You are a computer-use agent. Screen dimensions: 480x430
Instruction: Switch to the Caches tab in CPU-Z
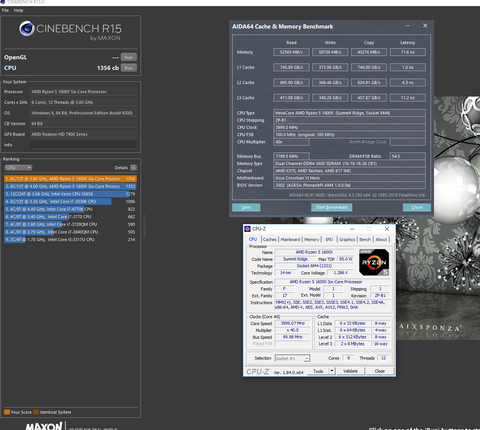tap(270, 239)
